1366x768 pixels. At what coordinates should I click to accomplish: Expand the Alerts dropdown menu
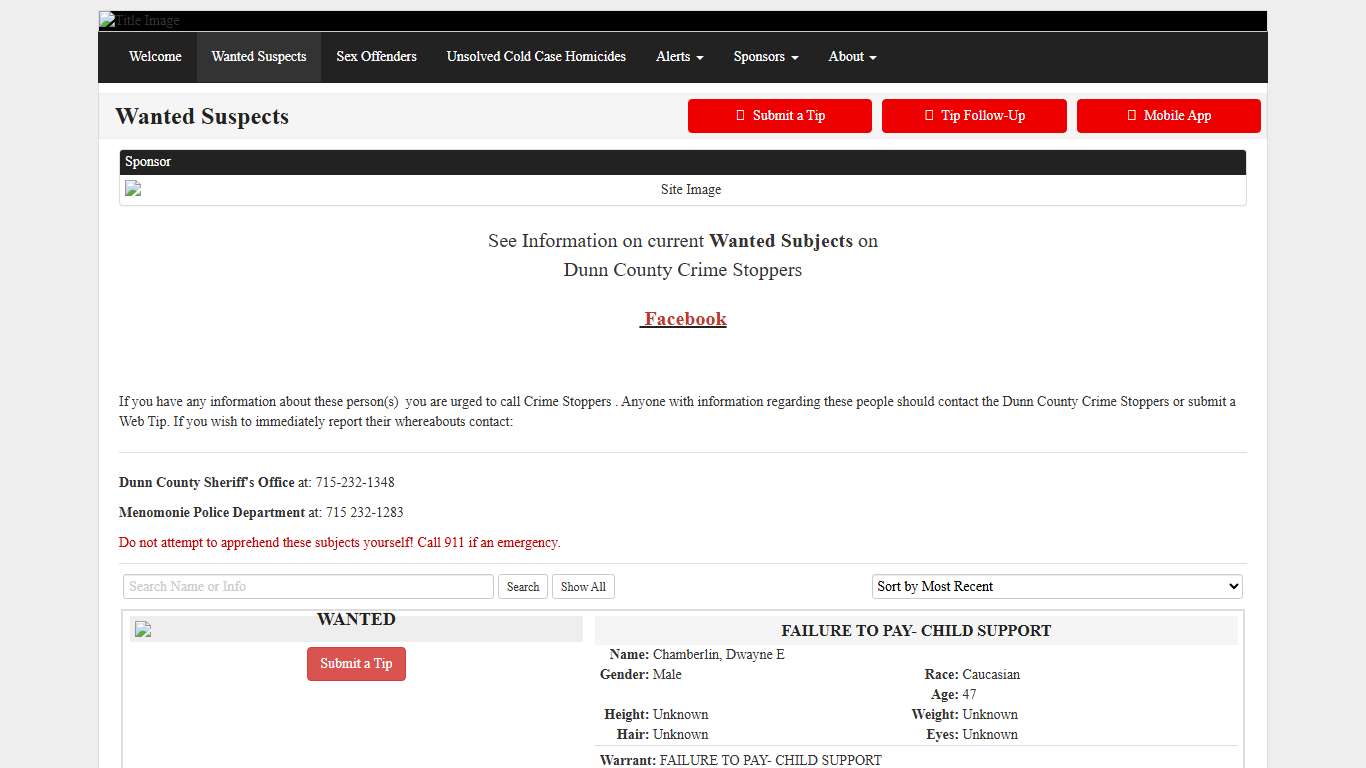[679, 57]
